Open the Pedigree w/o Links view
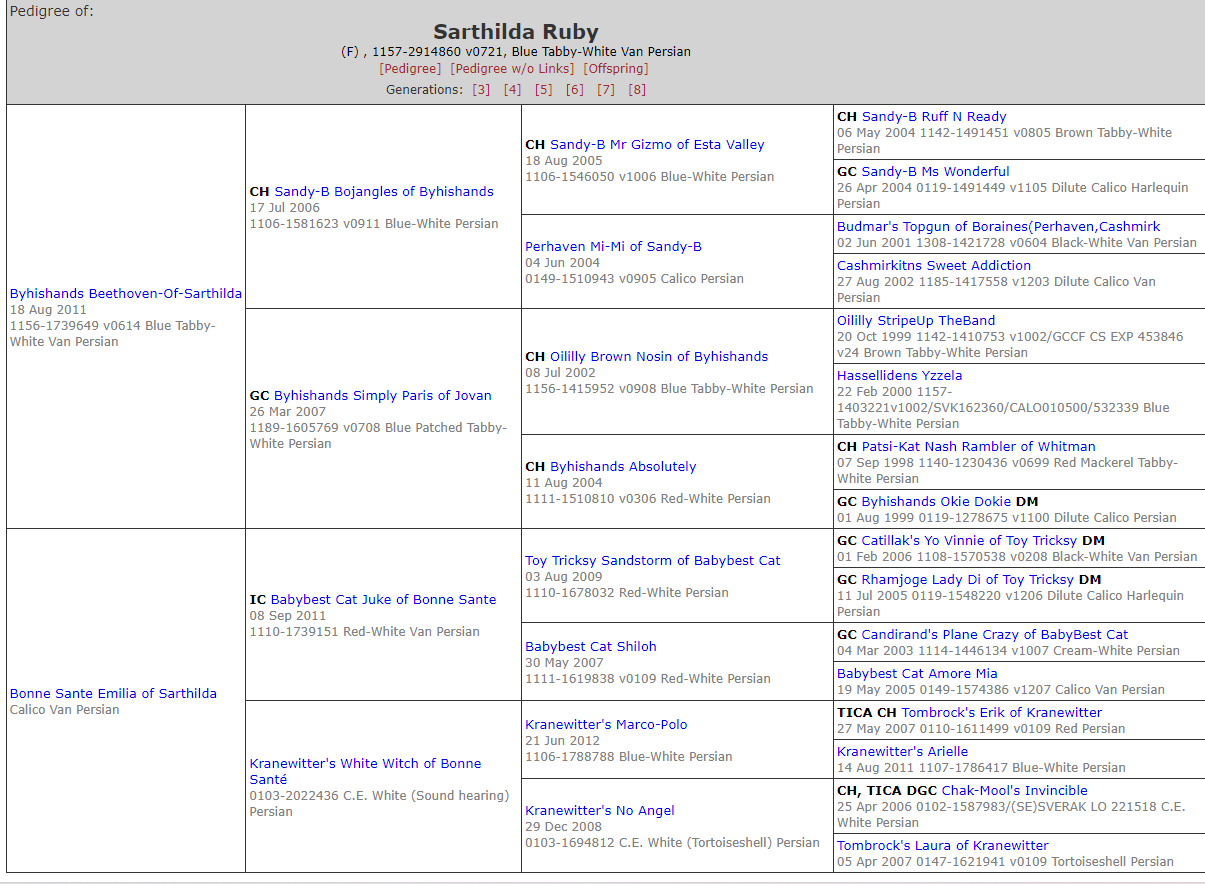1205x884 pixels. [x=512, y=69]
